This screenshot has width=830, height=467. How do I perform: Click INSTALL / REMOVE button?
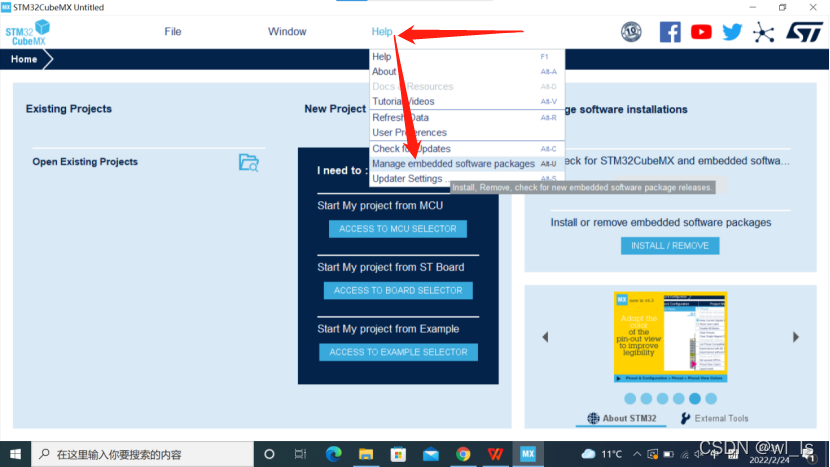(670, 246)
